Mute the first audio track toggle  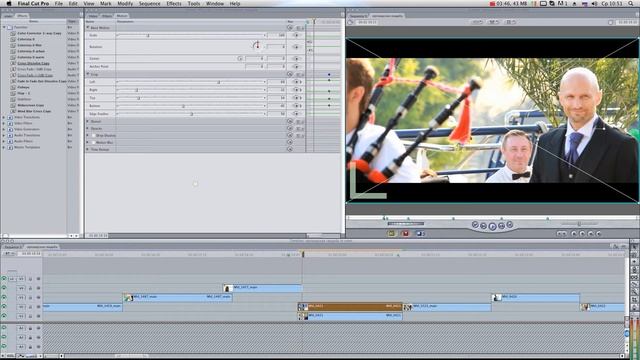point(4,328)
